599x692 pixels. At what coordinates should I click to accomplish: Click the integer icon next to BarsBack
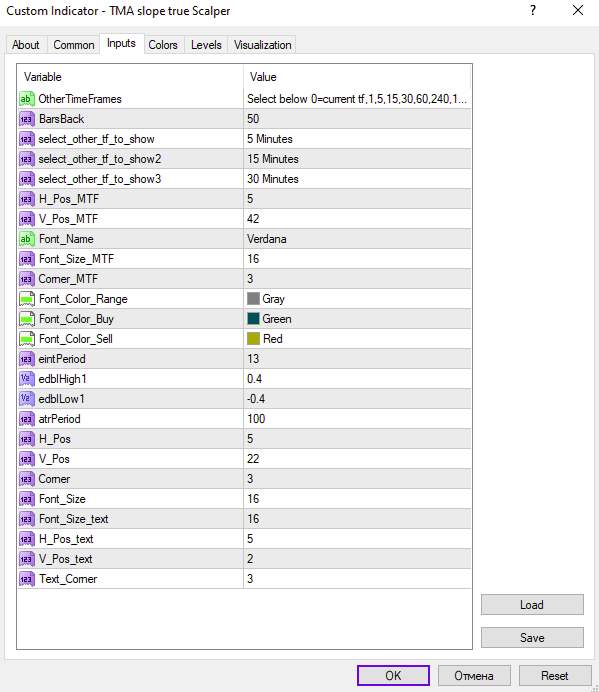click(x=26, y=119)
